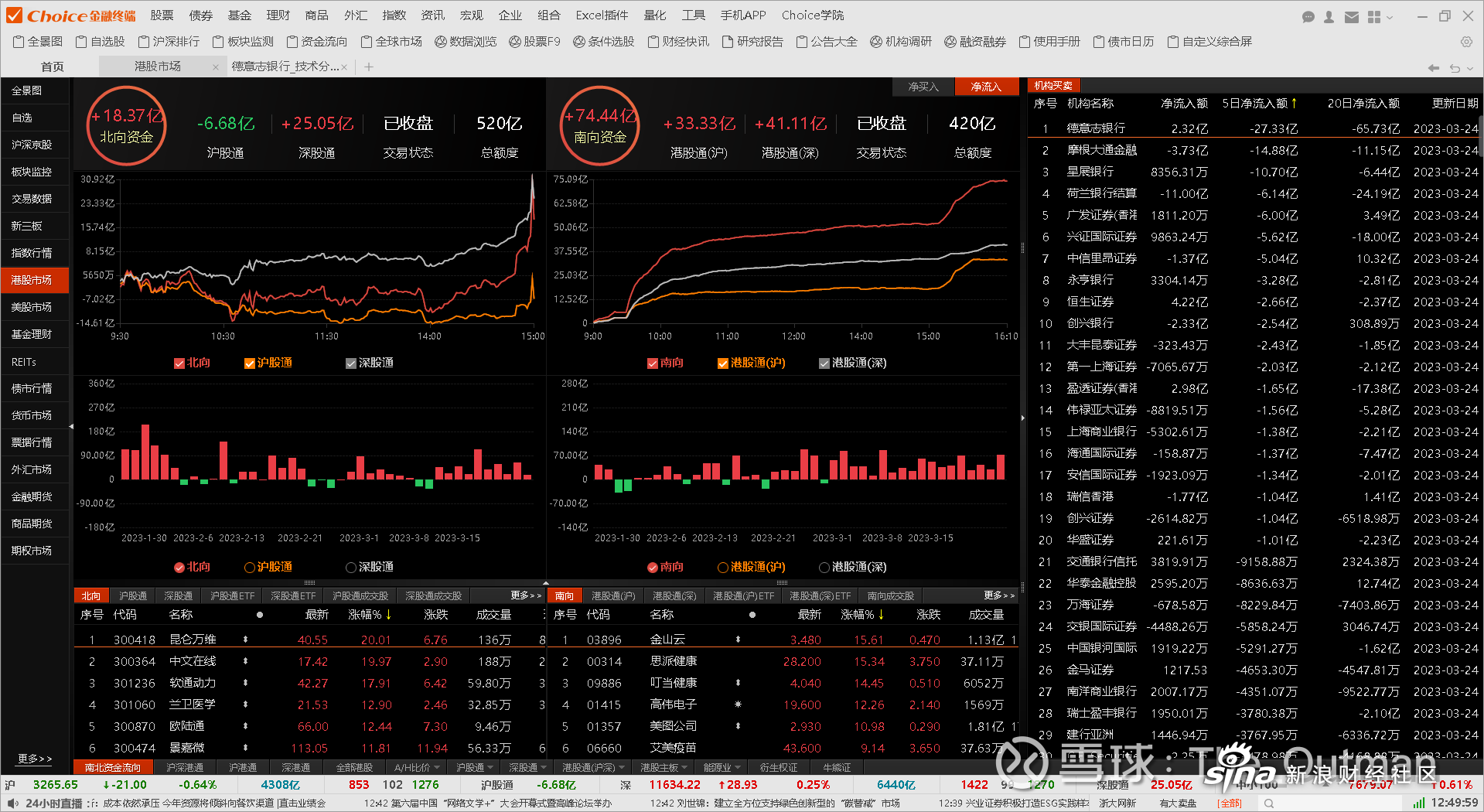Open the 使用手册 toolbar shortcut

(x=1049, y=42)
